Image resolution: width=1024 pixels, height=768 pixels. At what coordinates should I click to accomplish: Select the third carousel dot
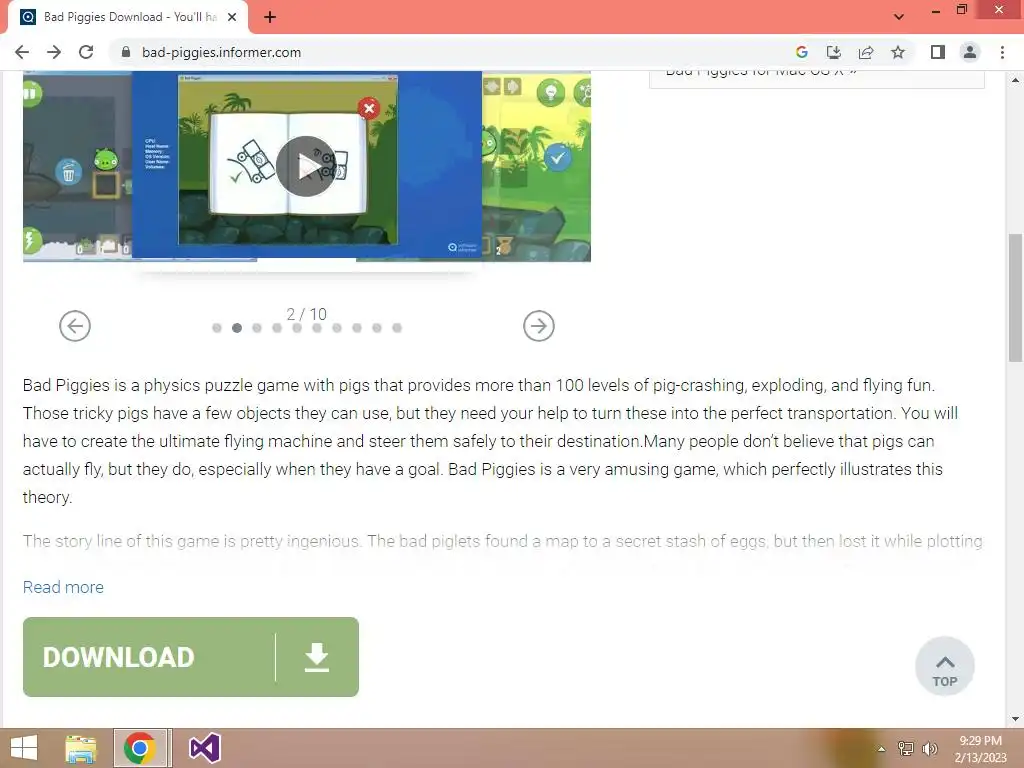pyautogui.click(x=257, y=328)
